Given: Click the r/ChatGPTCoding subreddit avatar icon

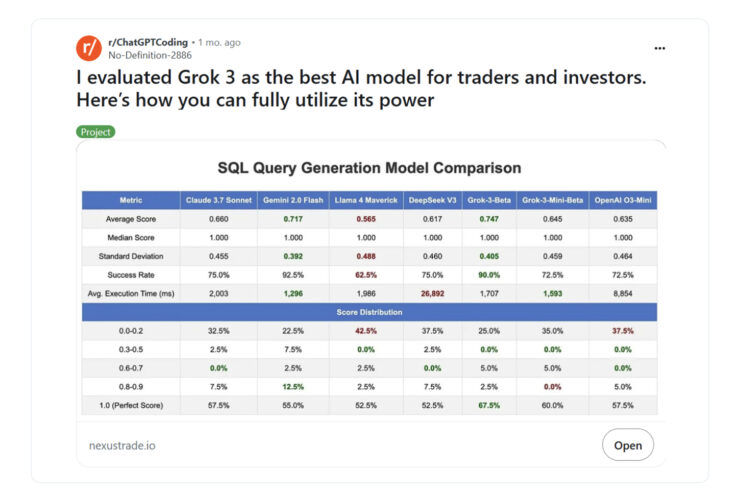Looking at the screenshot, I should pos(88,47).
